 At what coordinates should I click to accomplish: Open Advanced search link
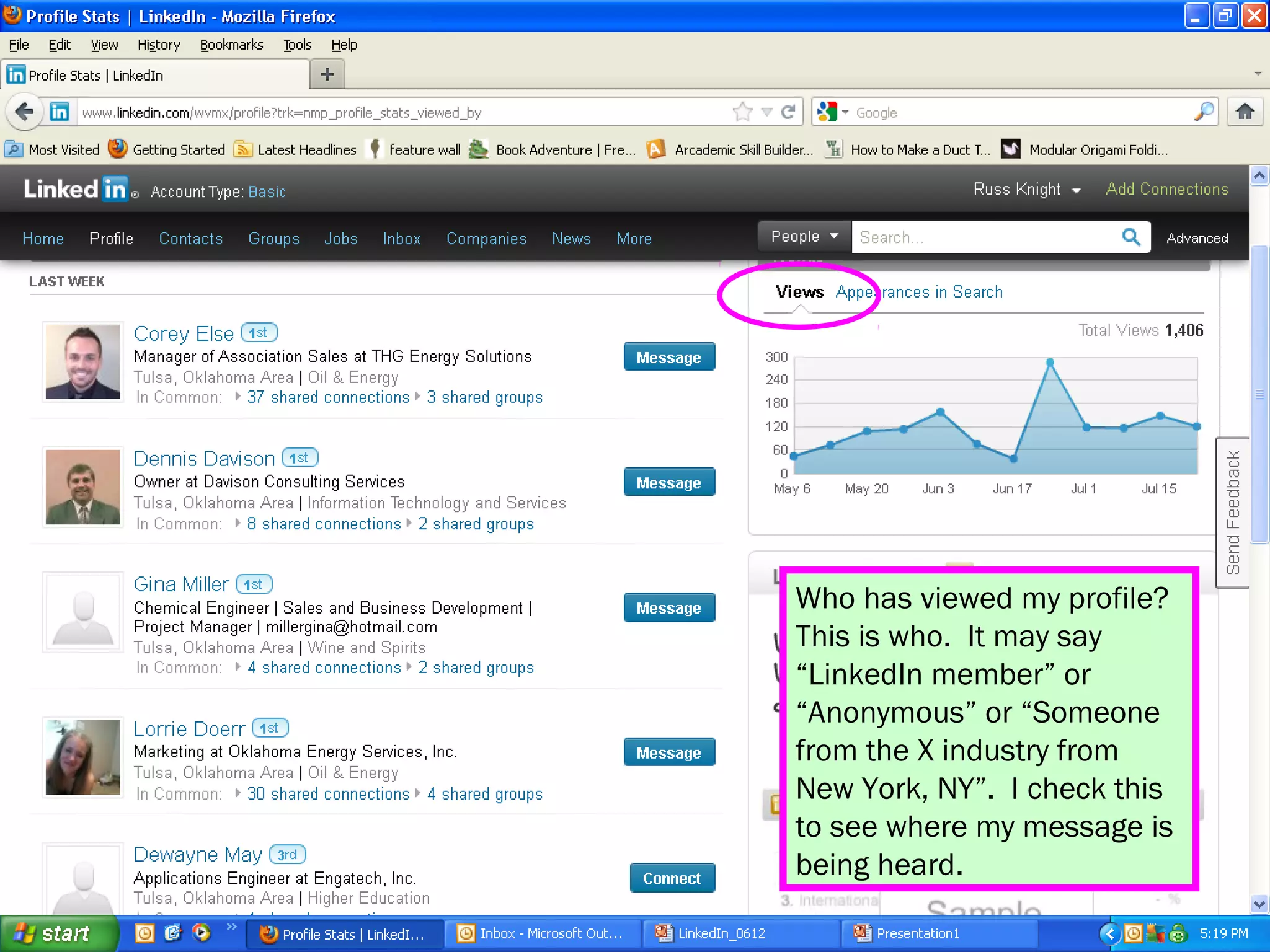[1197, 238]
